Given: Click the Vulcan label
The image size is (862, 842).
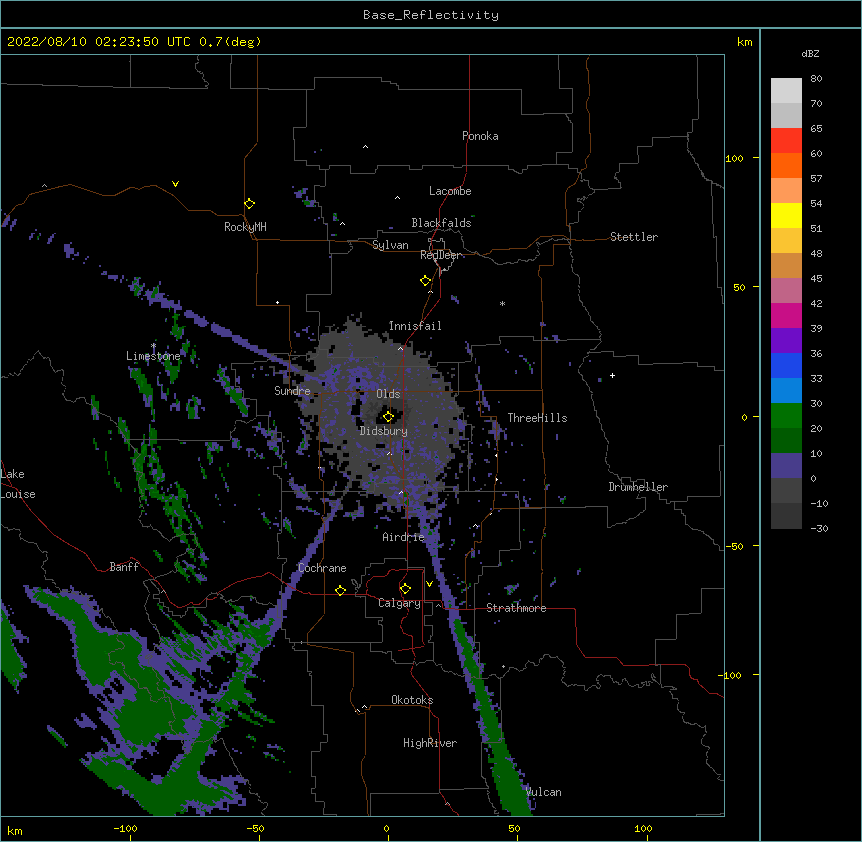Looking at the screenshot, I should 544,792.
